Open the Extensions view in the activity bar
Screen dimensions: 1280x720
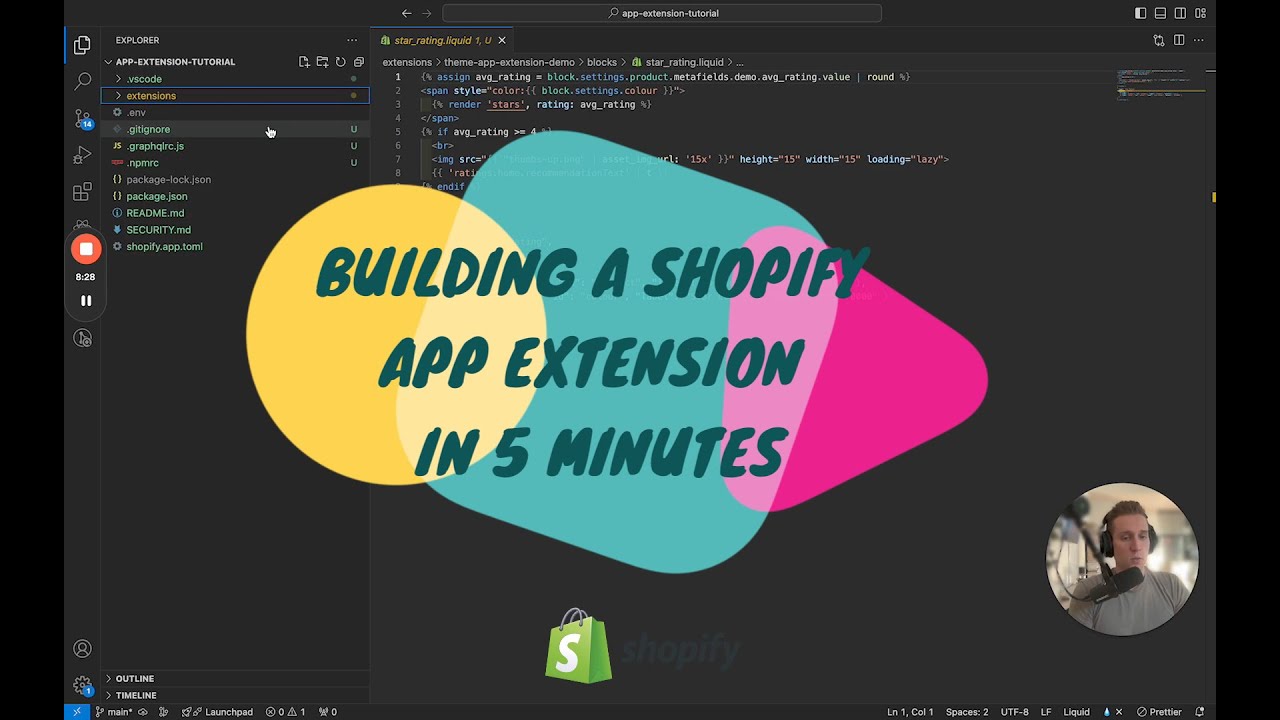coord(82,191)
